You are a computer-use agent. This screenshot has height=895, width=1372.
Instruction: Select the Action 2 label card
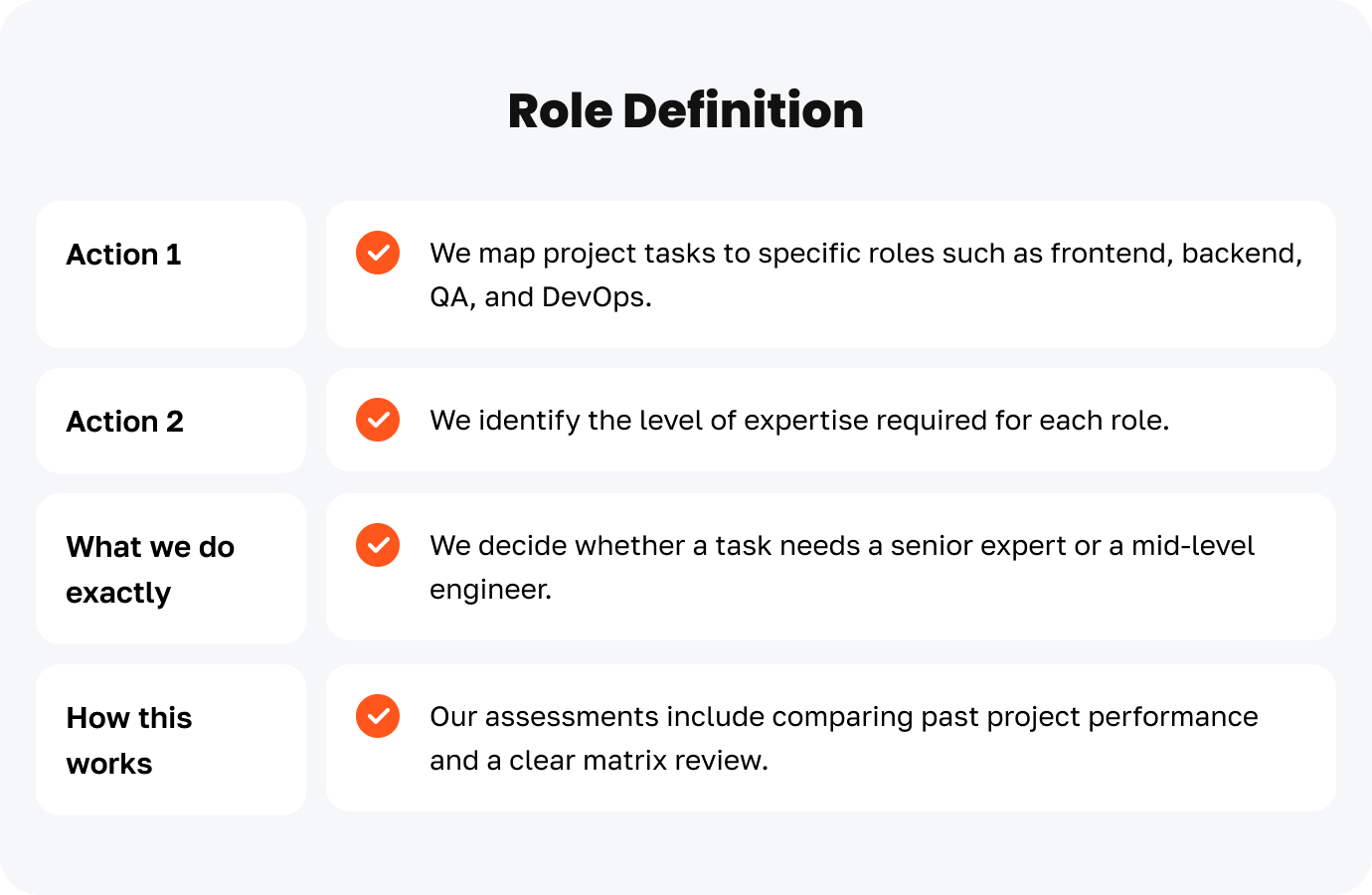coord(171,421)
